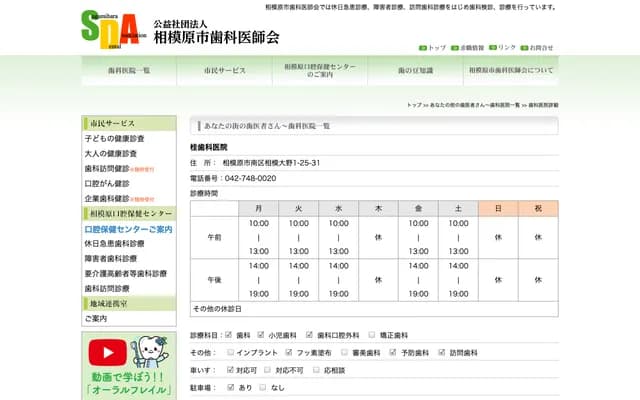The height and width of the screenshot is (400, 640).
Task: Click the 午前 row label
Action: pyautogui.click(x=214, y=238)
